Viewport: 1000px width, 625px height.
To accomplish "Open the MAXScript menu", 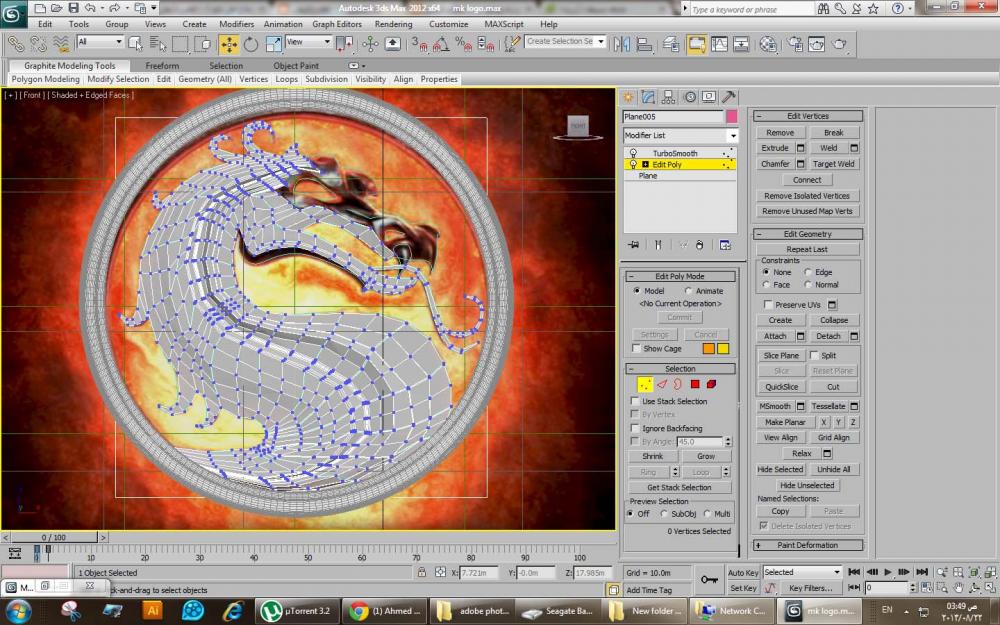I will coord(504,24).
